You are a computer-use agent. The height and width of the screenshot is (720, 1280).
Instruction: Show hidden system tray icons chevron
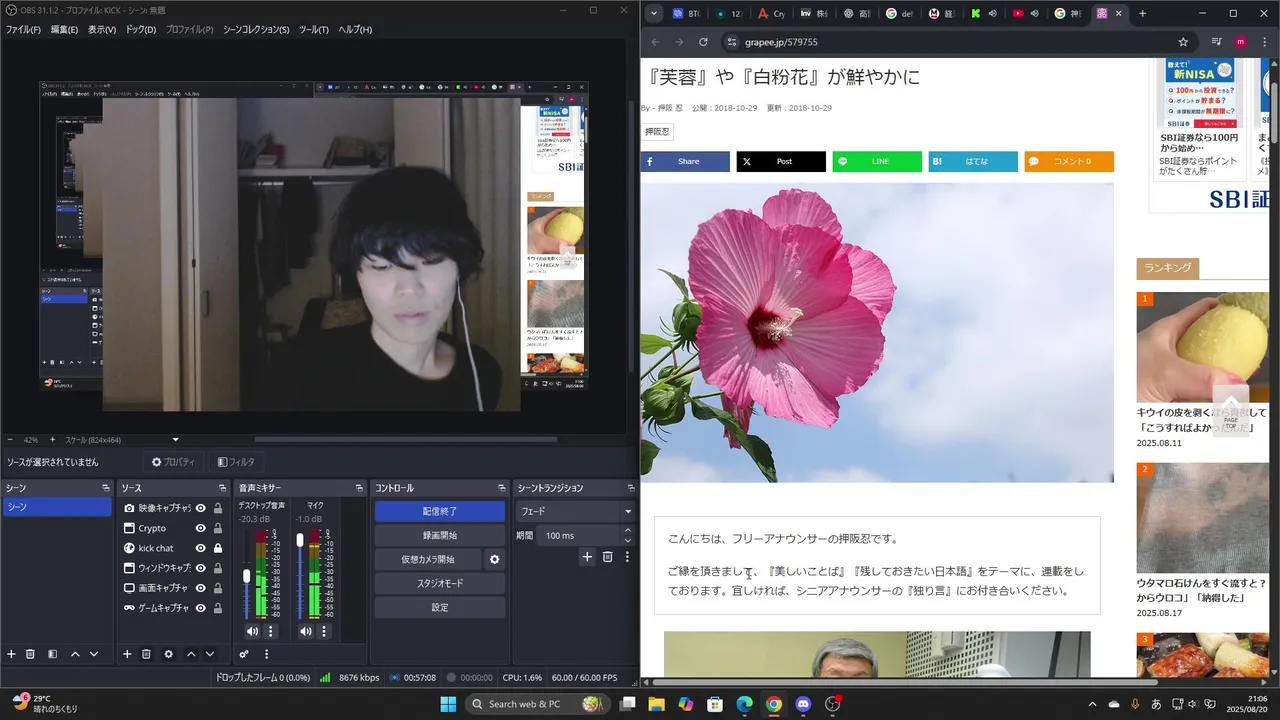[1092, 704]
